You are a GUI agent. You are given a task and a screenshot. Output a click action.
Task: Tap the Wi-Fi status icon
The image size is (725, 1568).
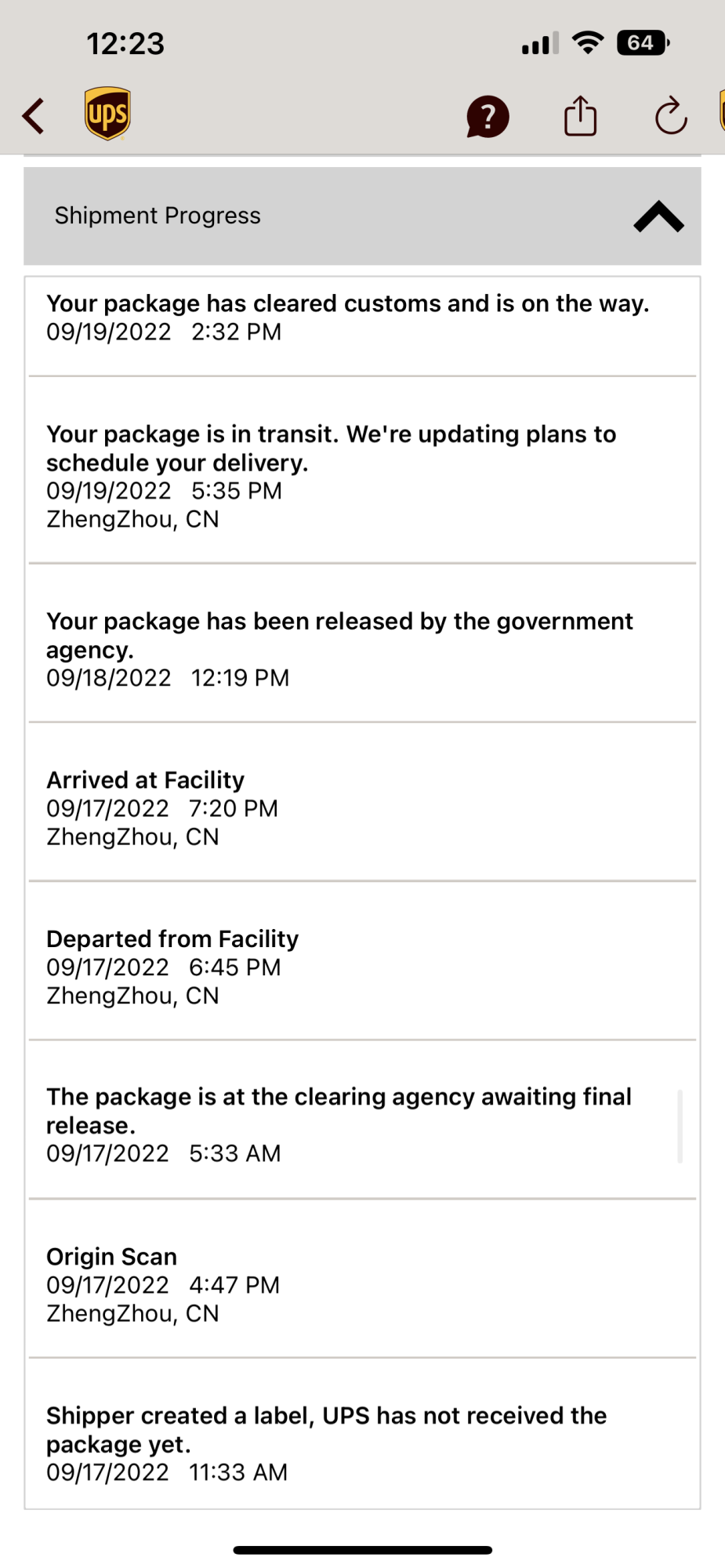click(588, 42)
